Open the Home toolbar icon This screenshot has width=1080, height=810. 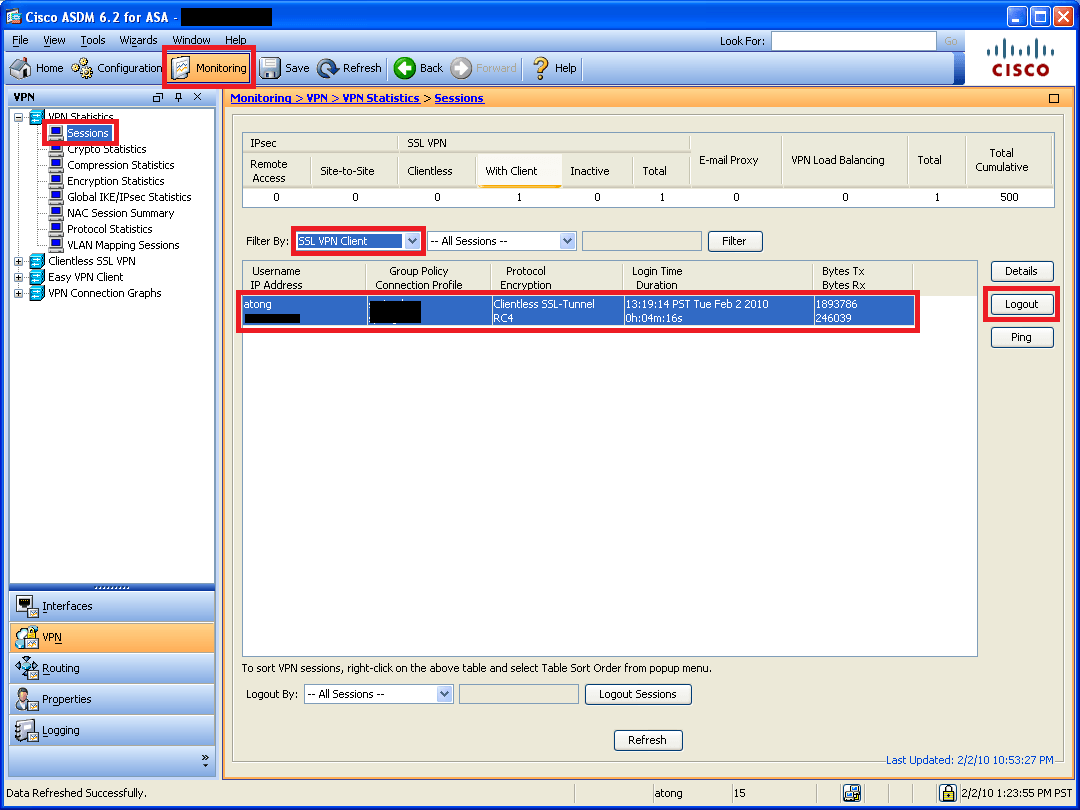click(35, 68)
